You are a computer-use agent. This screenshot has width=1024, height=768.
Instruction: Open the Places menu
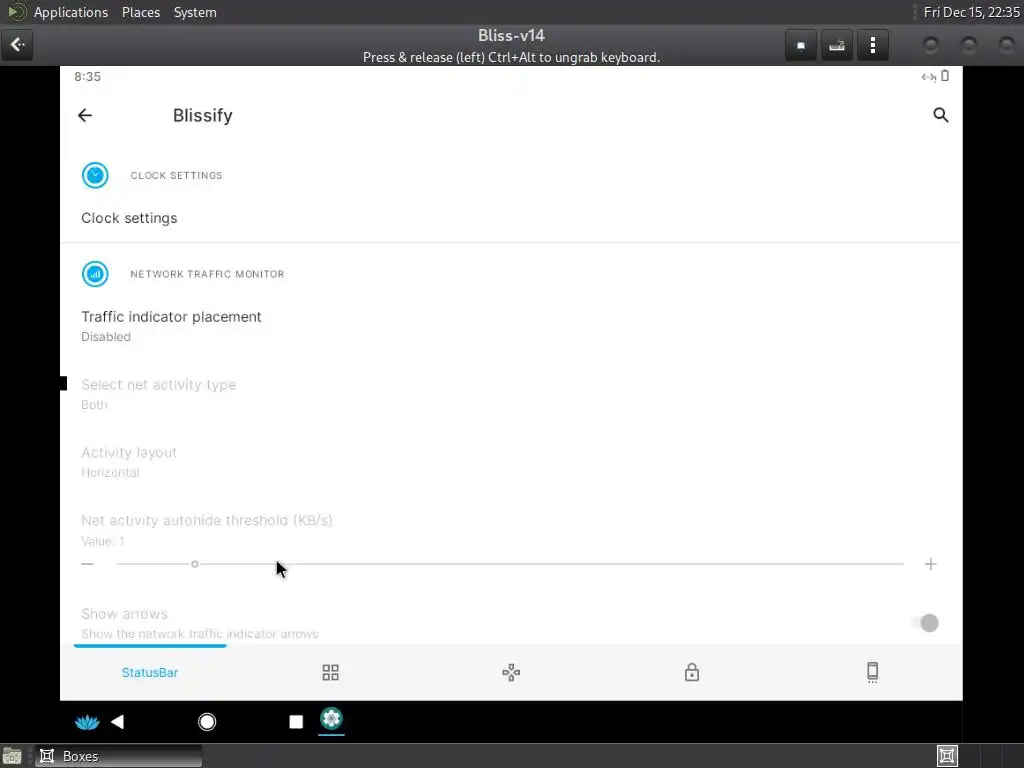(141, 12)
